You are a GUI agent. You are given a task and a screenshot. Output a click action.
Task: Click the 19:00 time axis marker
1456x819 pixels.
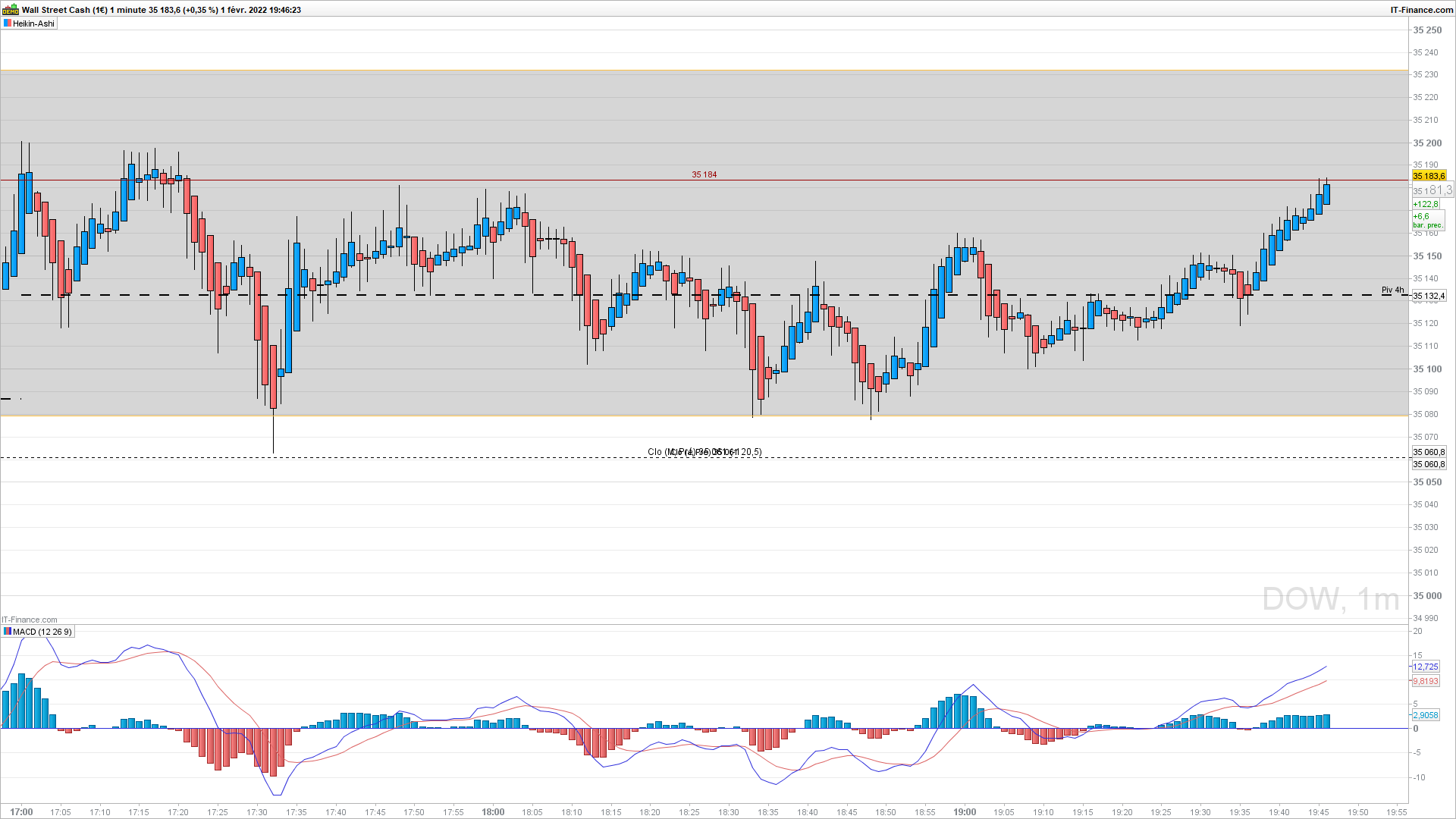(x=965, y=811)
